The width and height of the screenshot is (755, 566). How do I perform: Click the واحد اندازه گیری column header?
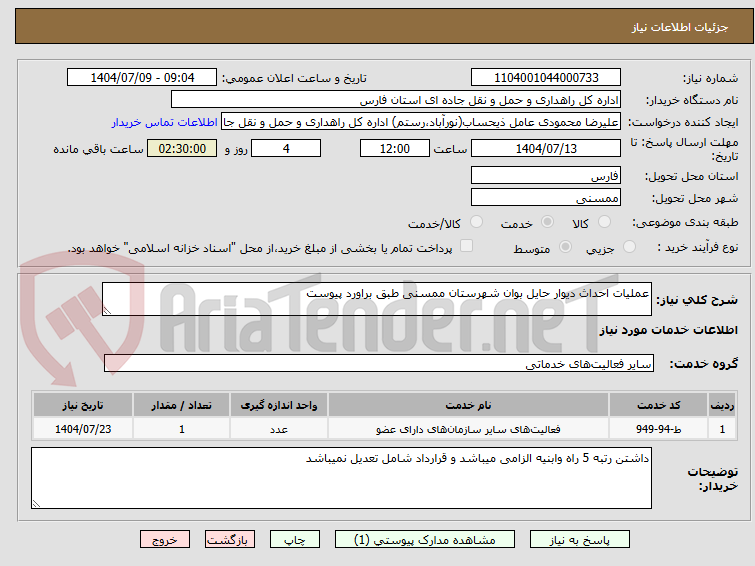(279, 405)
